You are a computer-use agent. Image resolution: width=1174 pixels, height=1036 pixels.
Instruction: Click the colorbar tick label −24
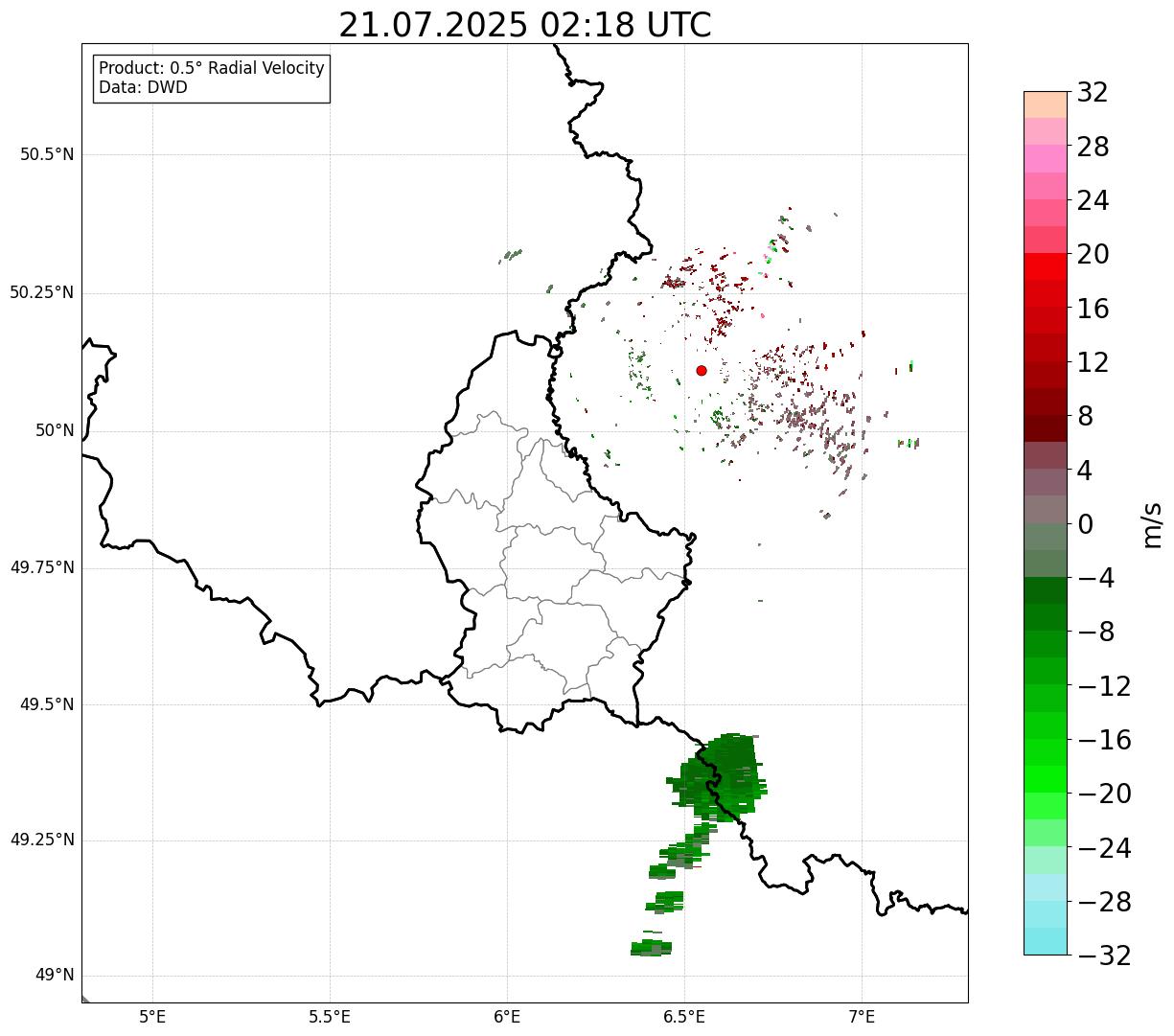(1104, 848)
